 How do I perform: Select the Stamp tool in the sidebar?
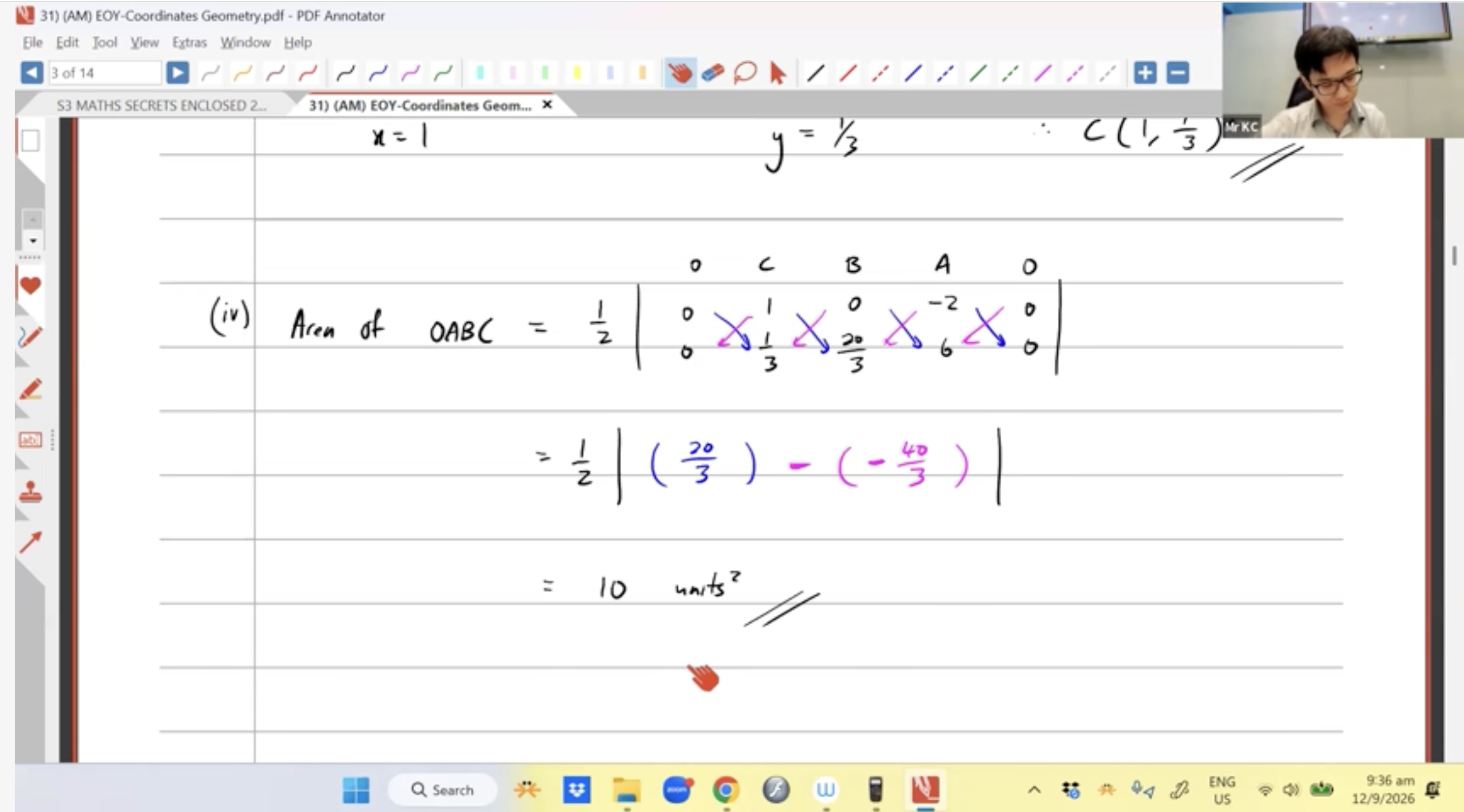coord(30,492)
